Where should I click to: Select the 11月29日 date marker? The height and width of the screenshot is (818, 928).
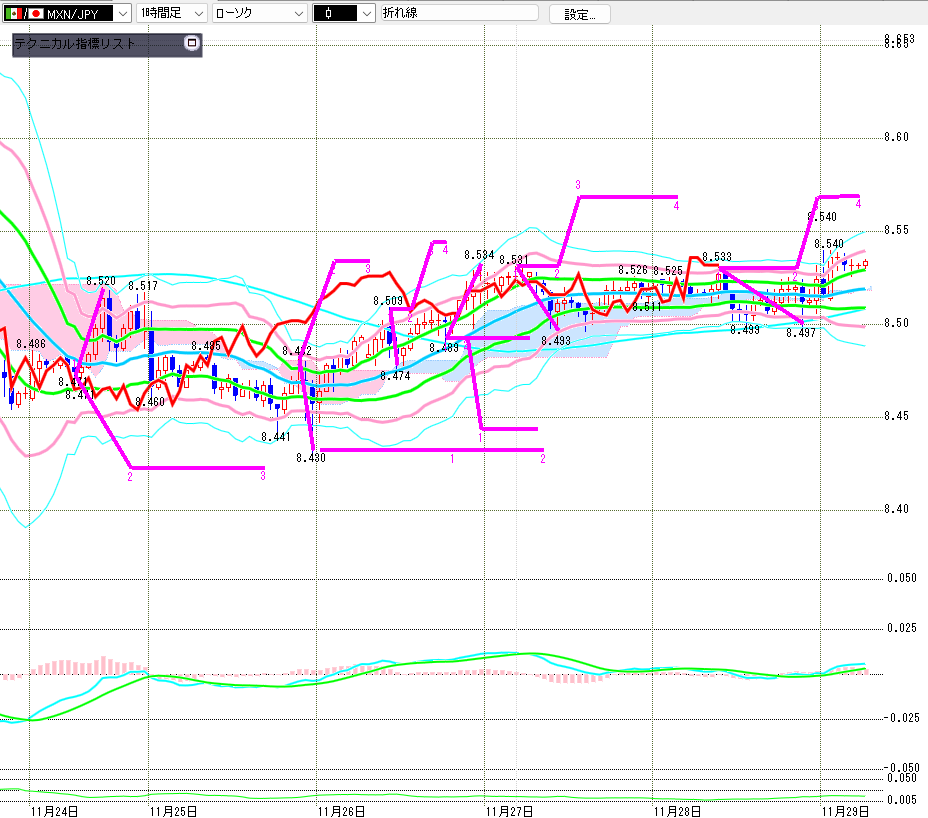click(x=845, y=809)
